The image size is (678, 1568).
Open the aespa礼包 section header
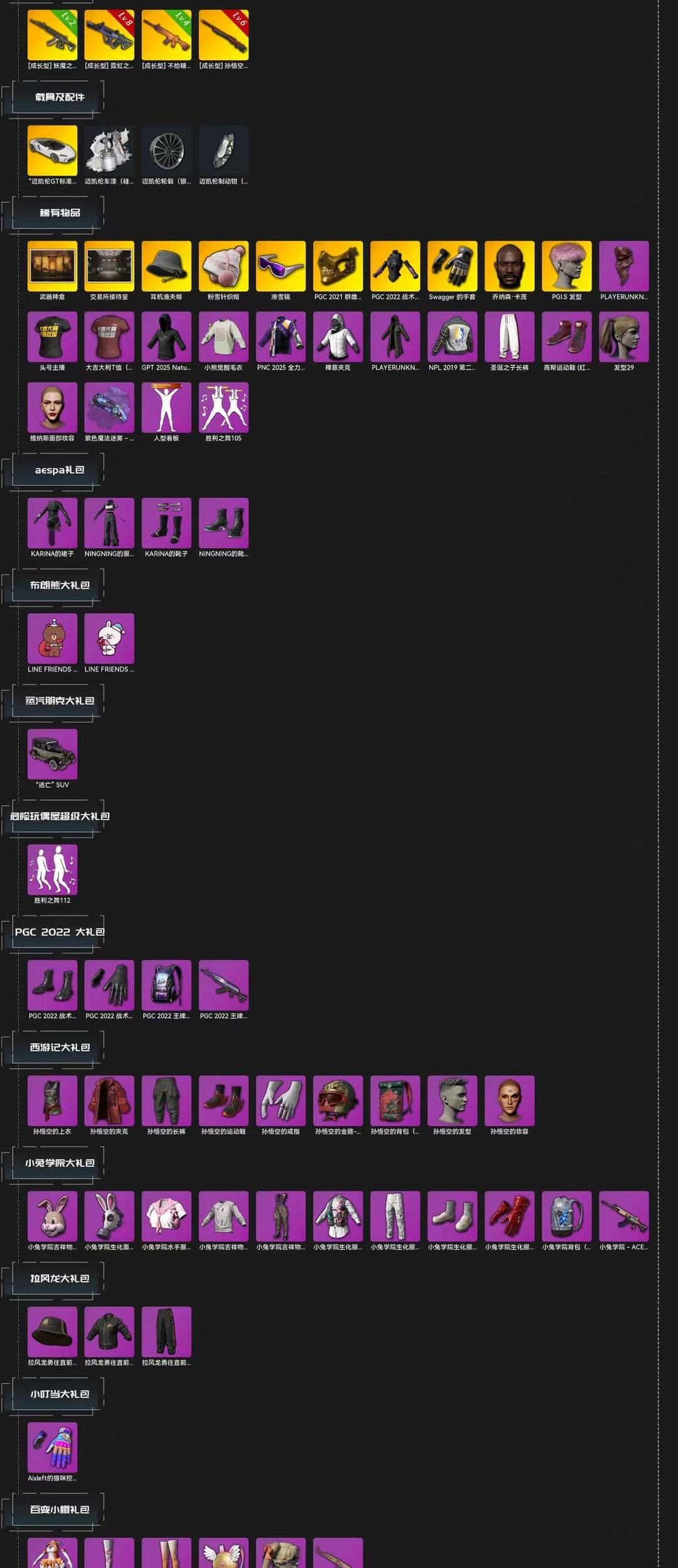pyautogui.click(x=60, y=470)
